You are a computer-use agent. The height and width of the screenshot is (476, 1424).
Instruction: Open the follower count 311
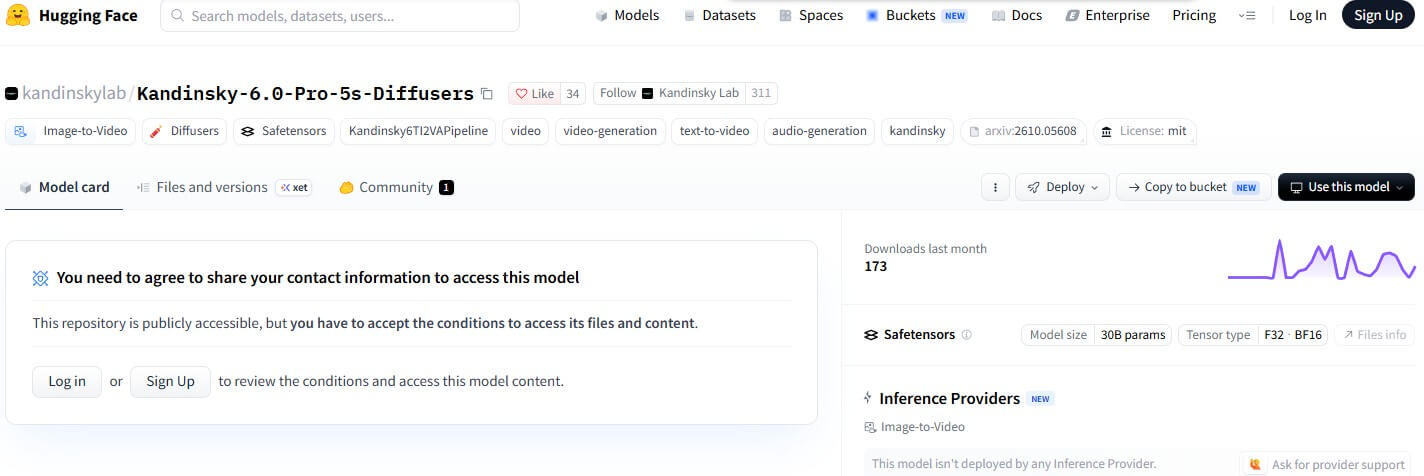[761, 93]
